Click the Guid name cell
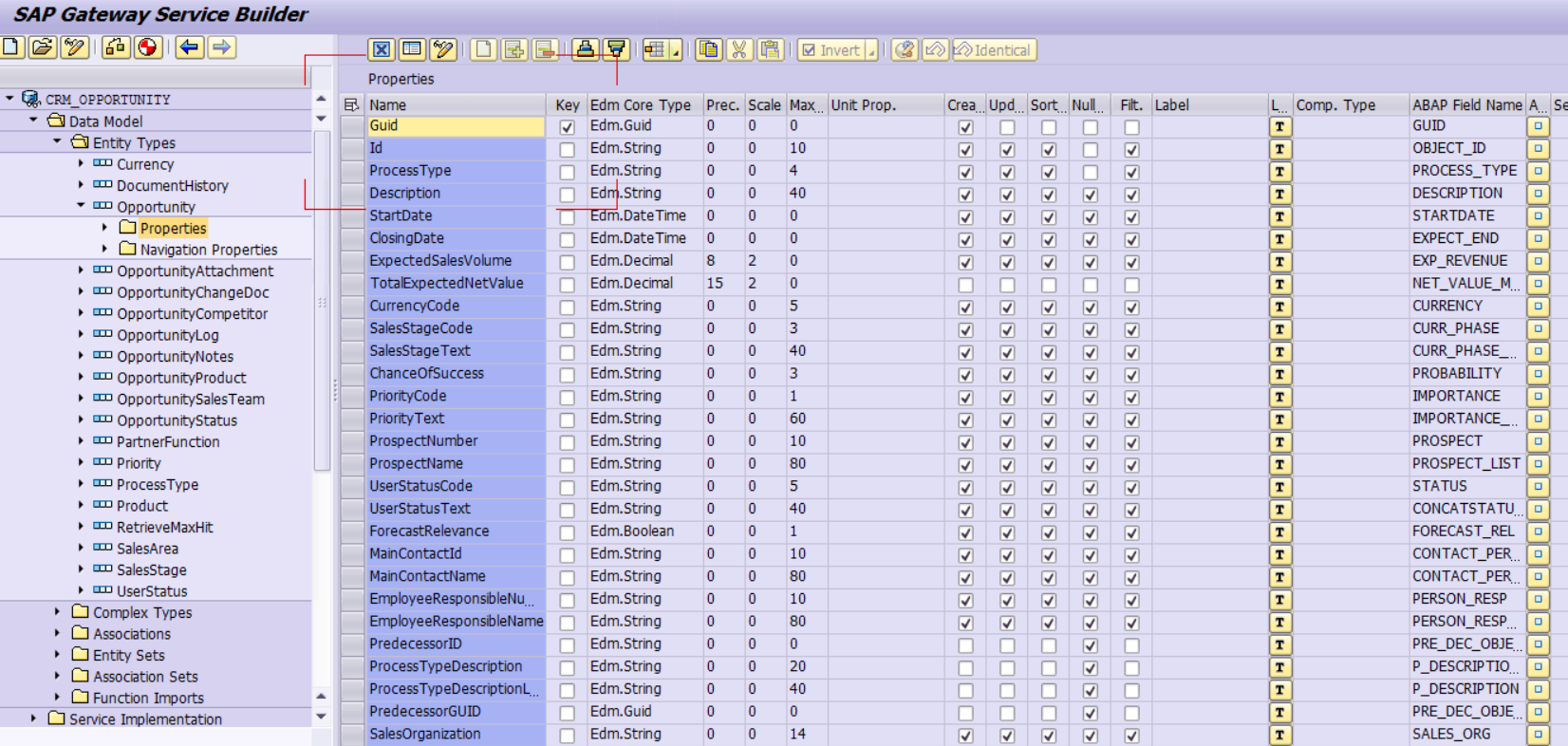This screenshot has width=1568, height=746. coord(456,126)
